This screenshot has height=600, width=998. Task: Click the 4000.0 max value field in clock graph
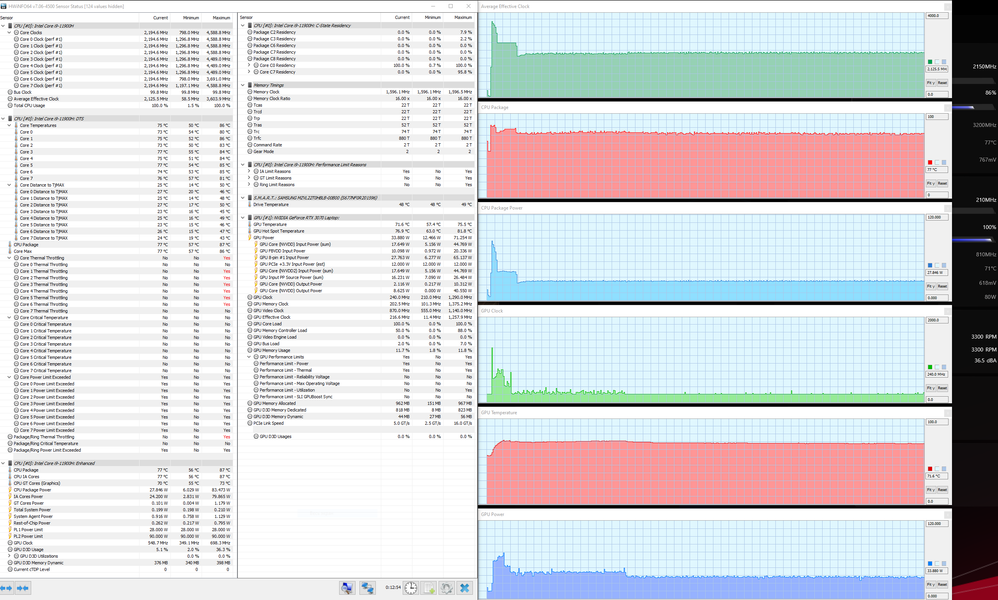click(x=937, y=15)
